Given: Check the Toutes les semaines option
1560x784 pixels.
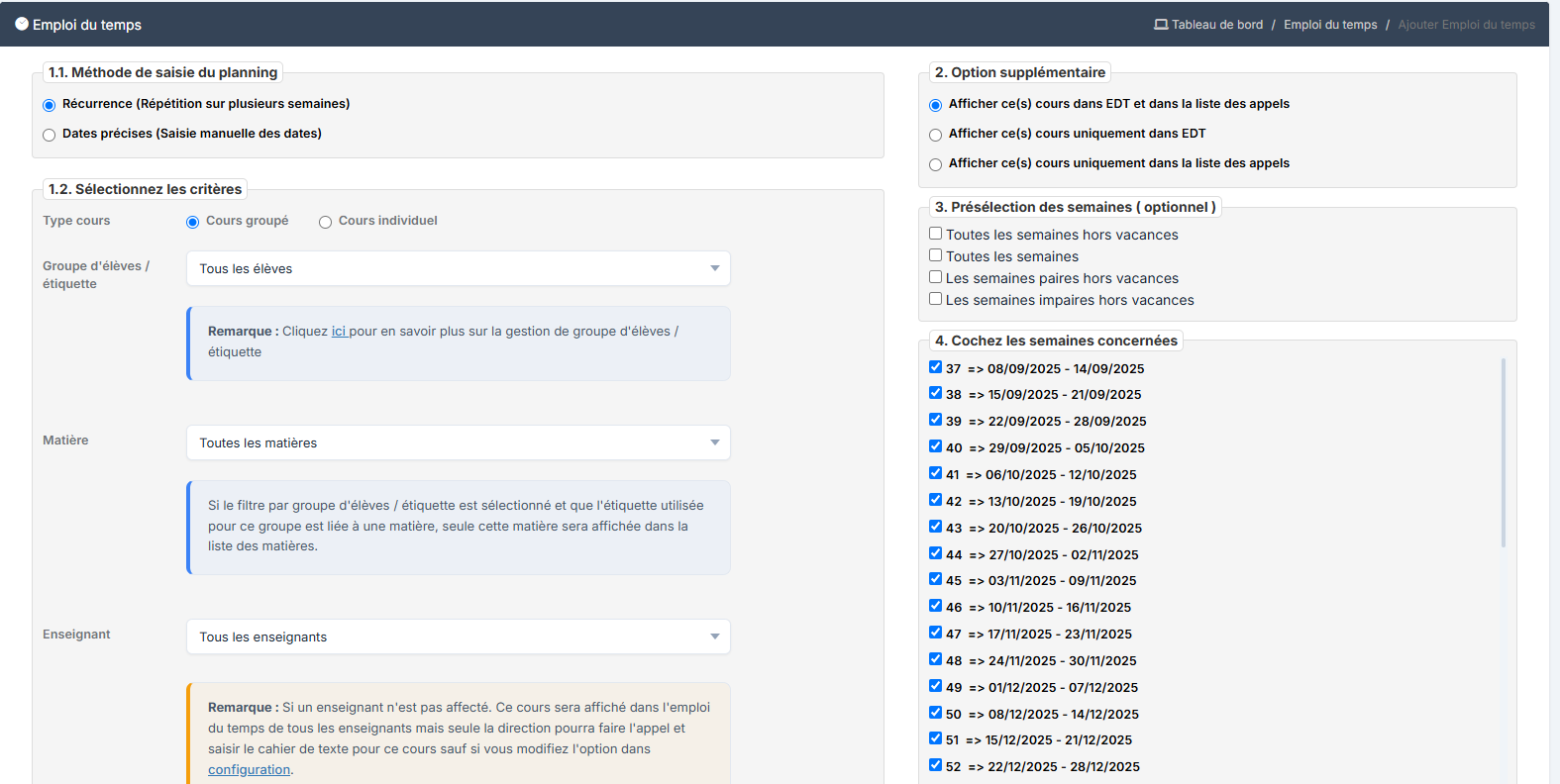Looking at the screenshot, I should point(935,255).
